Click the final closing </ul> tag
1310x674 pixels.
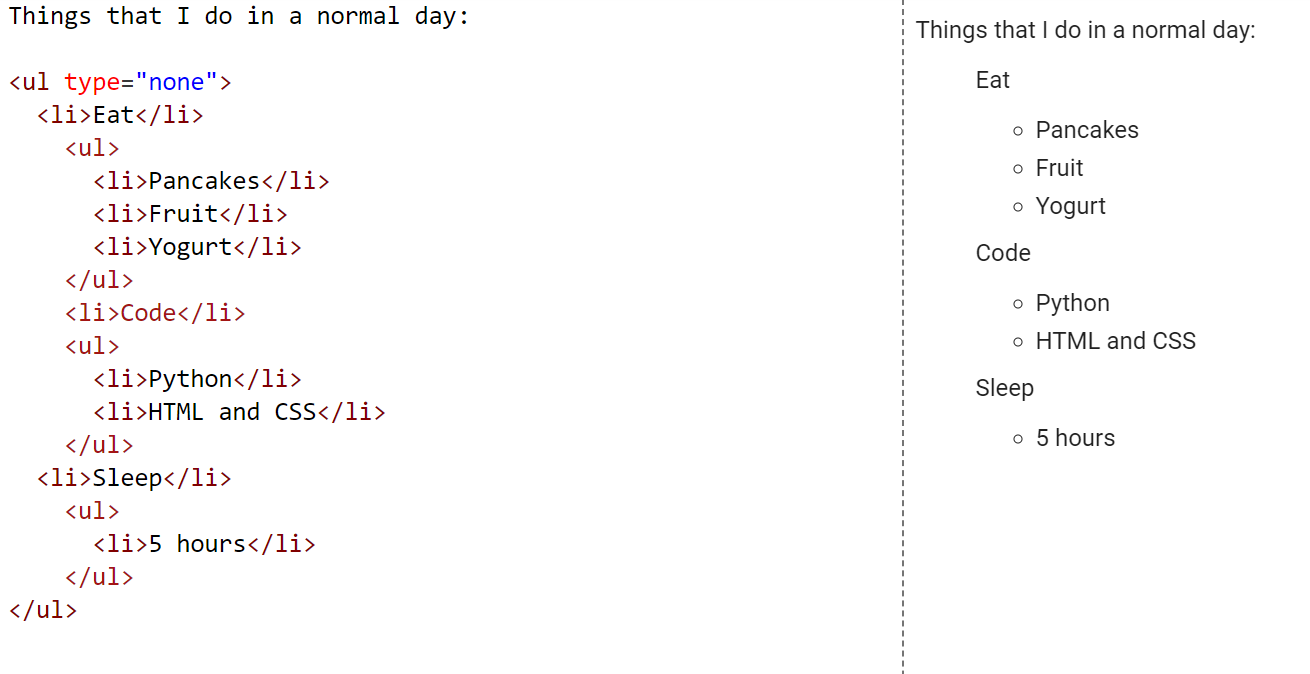coord(43,611)
